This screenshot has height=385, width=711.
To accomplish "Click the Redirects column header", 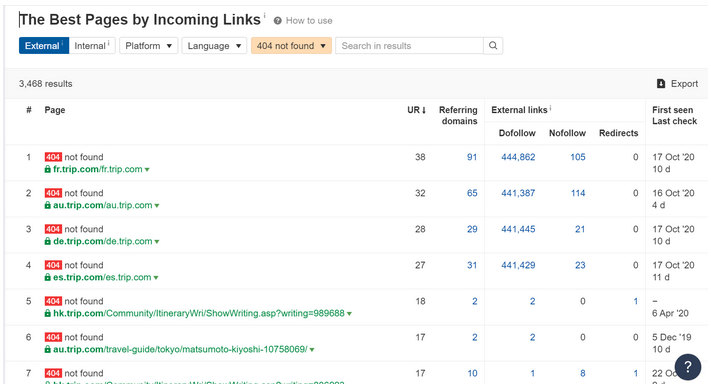I will pyautogui.click(x=618, y=133).
